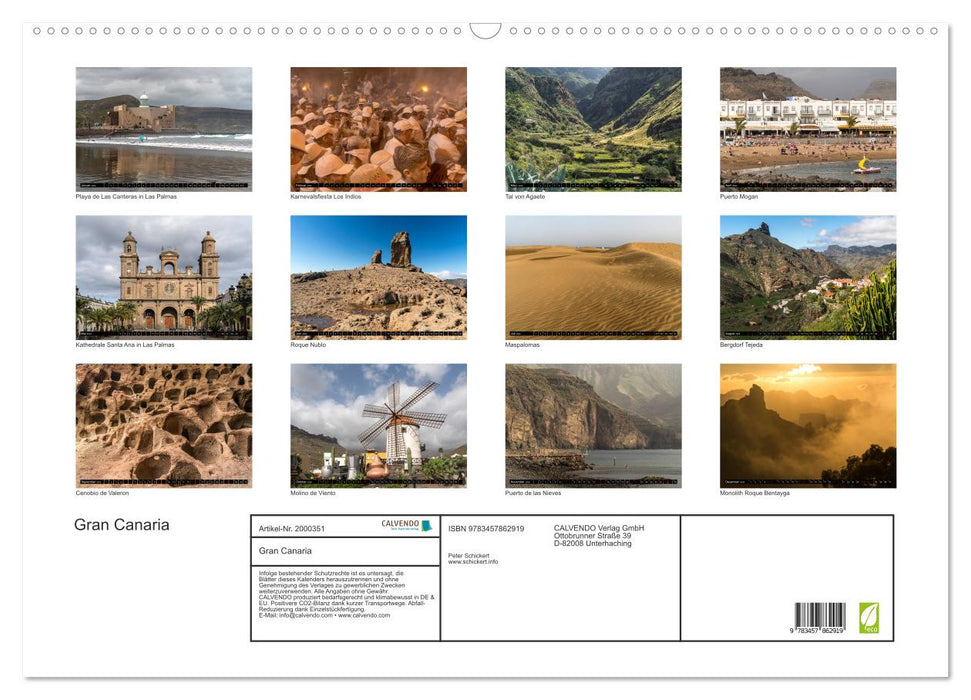Select the Roque Nublo rock photo

coord(378,276)
